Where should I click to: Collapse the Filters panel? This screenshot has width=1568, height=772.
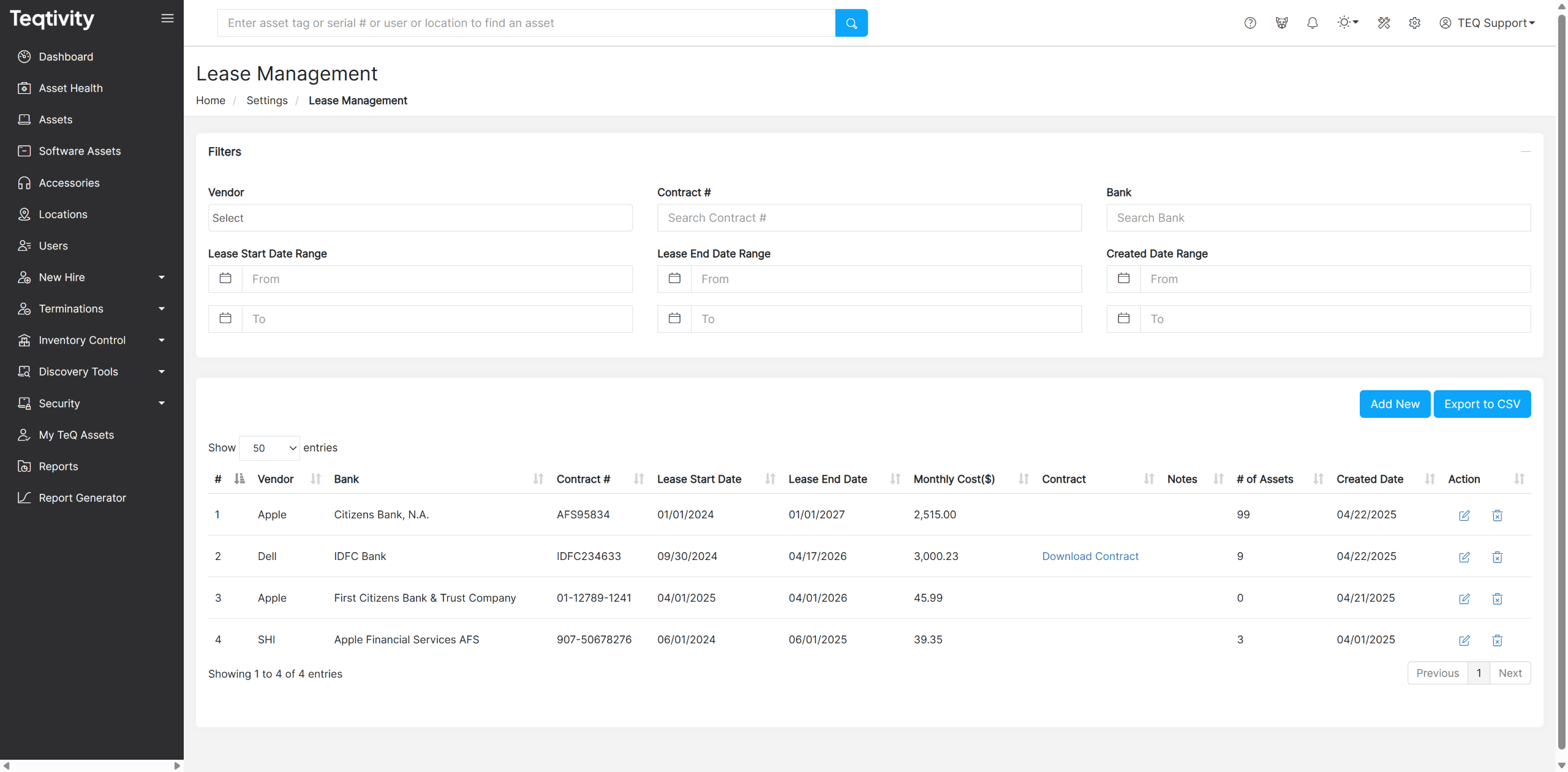[1525, 151]
